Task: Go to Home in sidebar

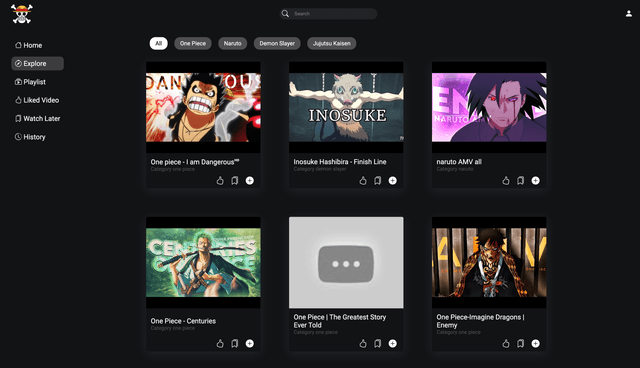Action: (x=29, y=45)
